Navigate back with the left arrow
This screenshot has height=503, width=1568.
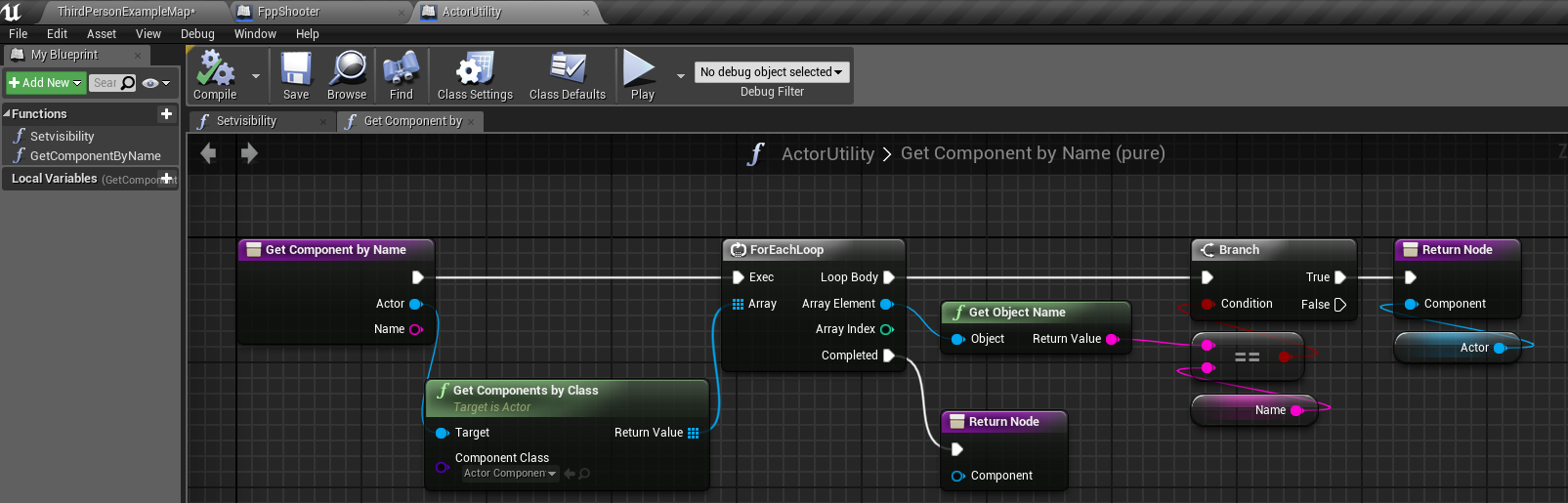(208, 153)
